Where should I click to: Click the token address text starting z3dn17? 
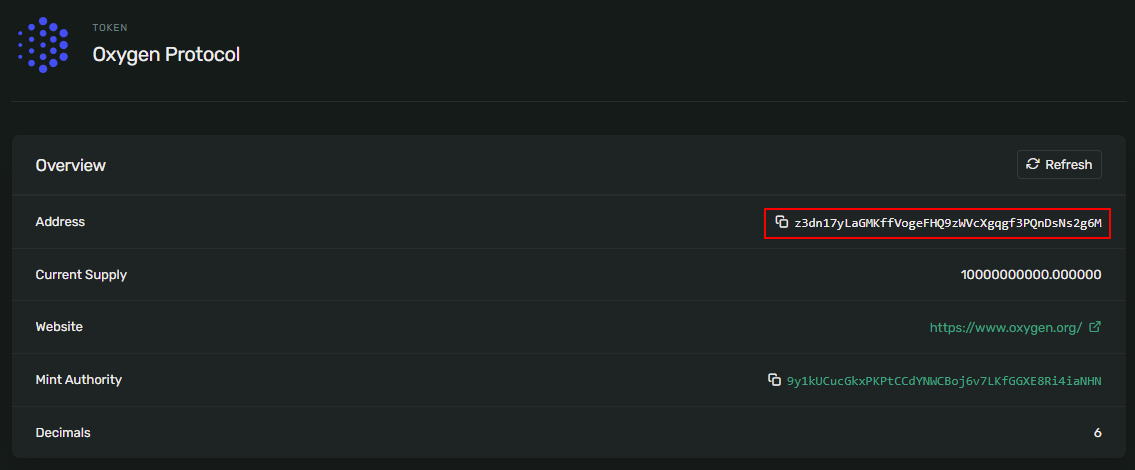(x=947, y=223)
